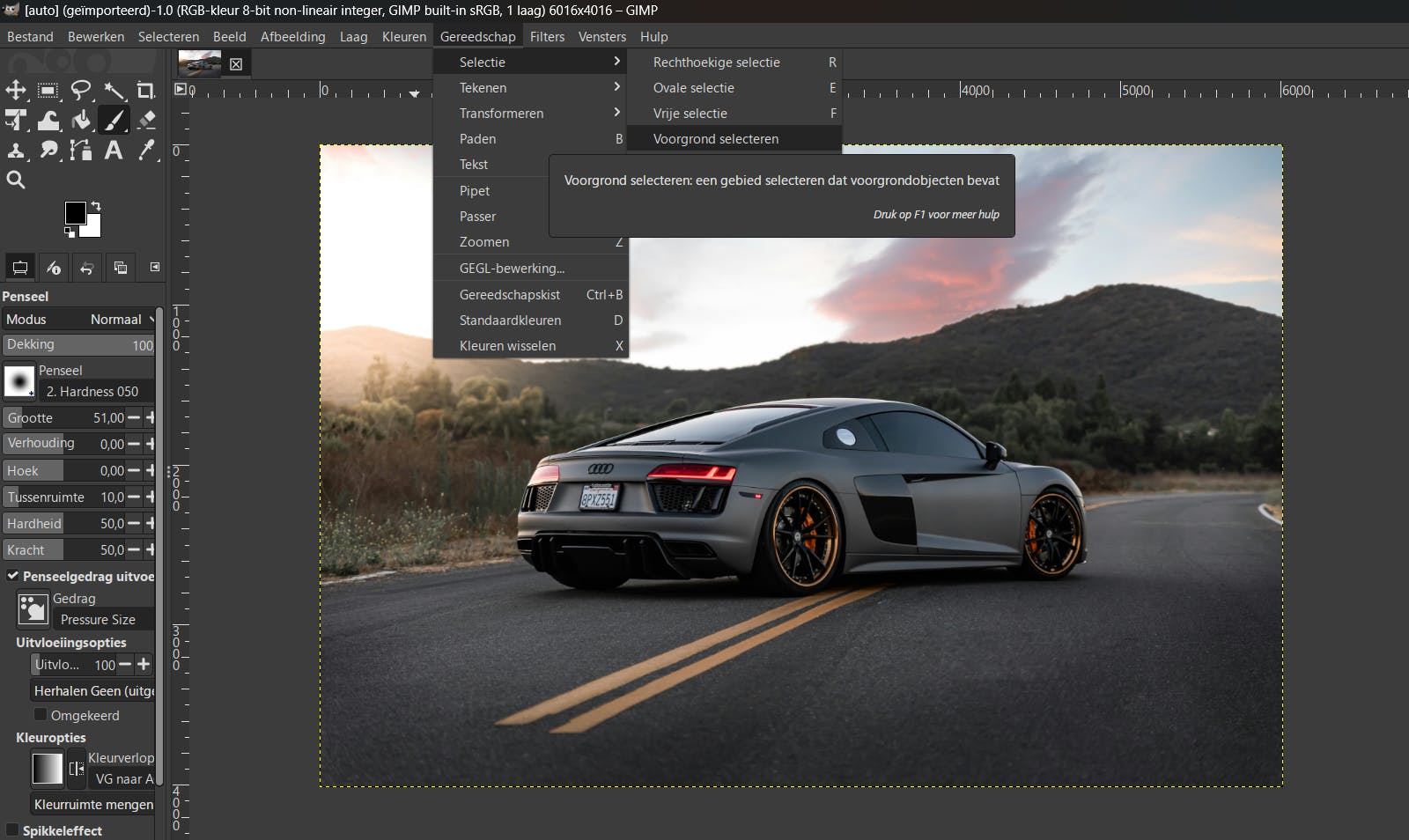Select the Fuzzy Select magic wand tool
Viewport: 1409px width, 840px height.
[114, 90]
